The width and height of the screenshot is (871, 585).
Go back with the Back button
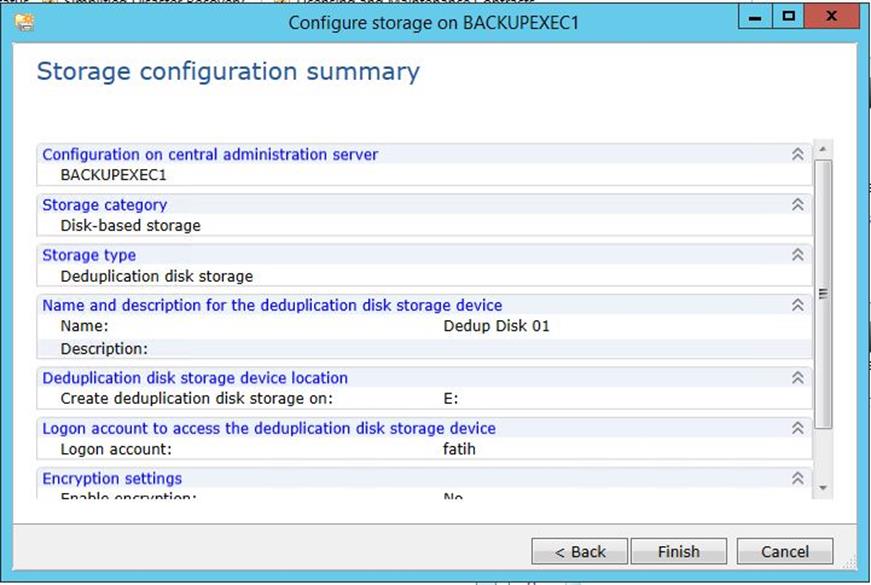(x=580, y=551)
